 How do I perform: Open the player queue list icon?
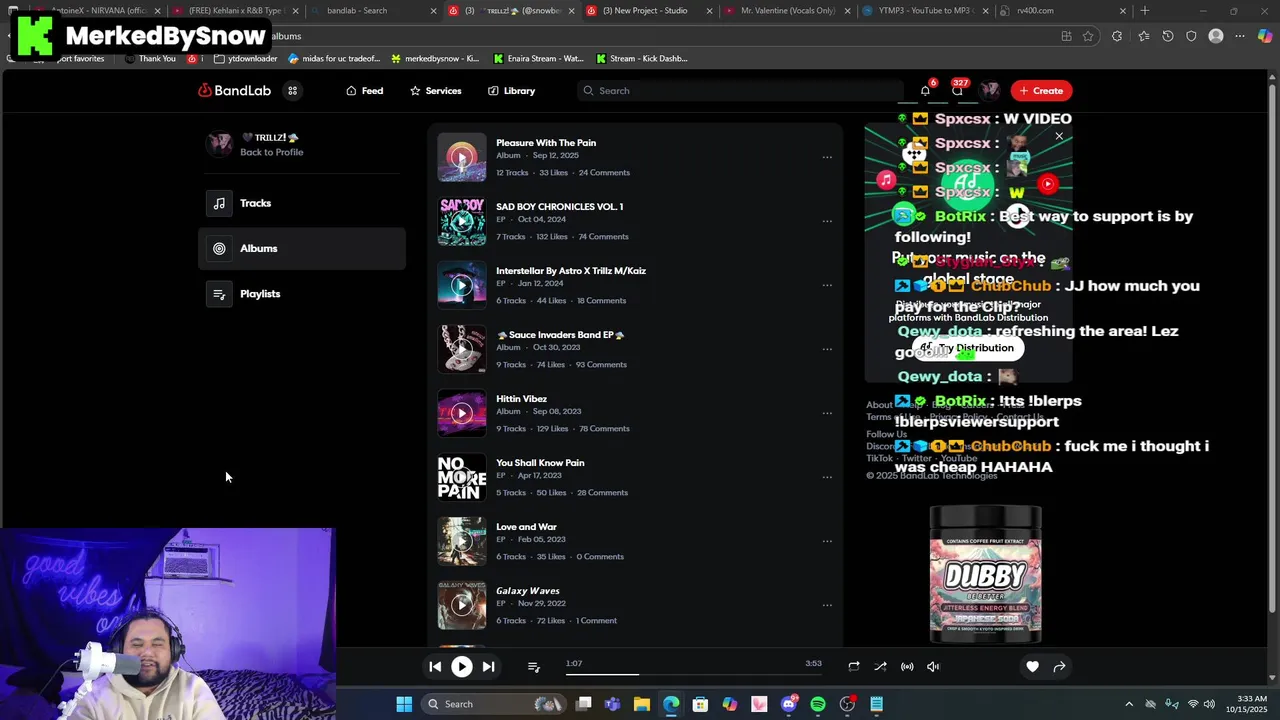click(x=533, y=667)
